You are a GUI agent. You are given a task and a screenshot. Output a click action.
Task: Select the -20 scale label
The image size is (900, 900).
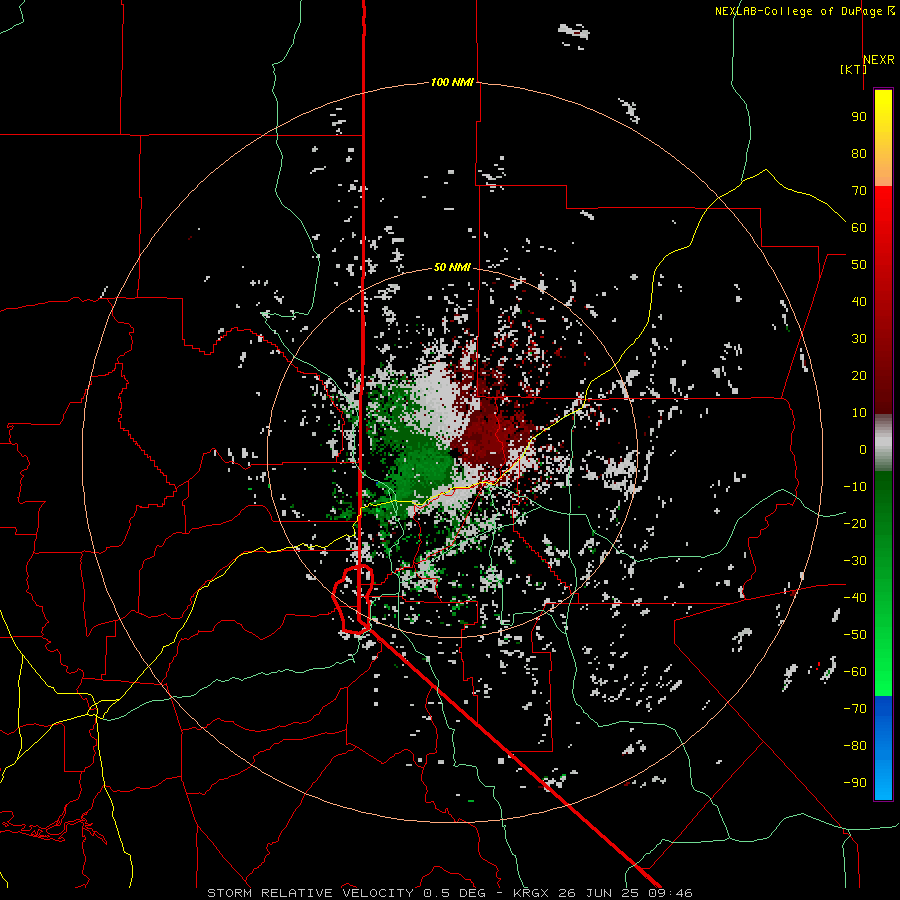(x=855, y=523)
